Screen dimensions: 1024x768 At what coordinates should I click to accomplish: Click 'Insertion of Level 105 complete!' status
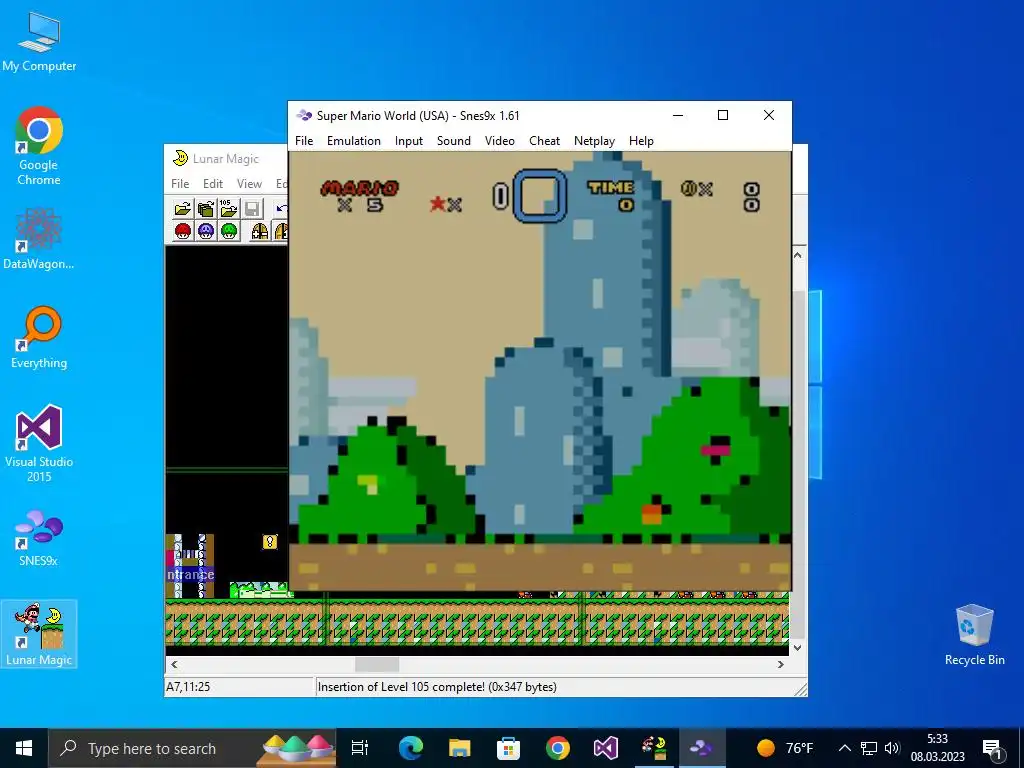tap(436, 687)
